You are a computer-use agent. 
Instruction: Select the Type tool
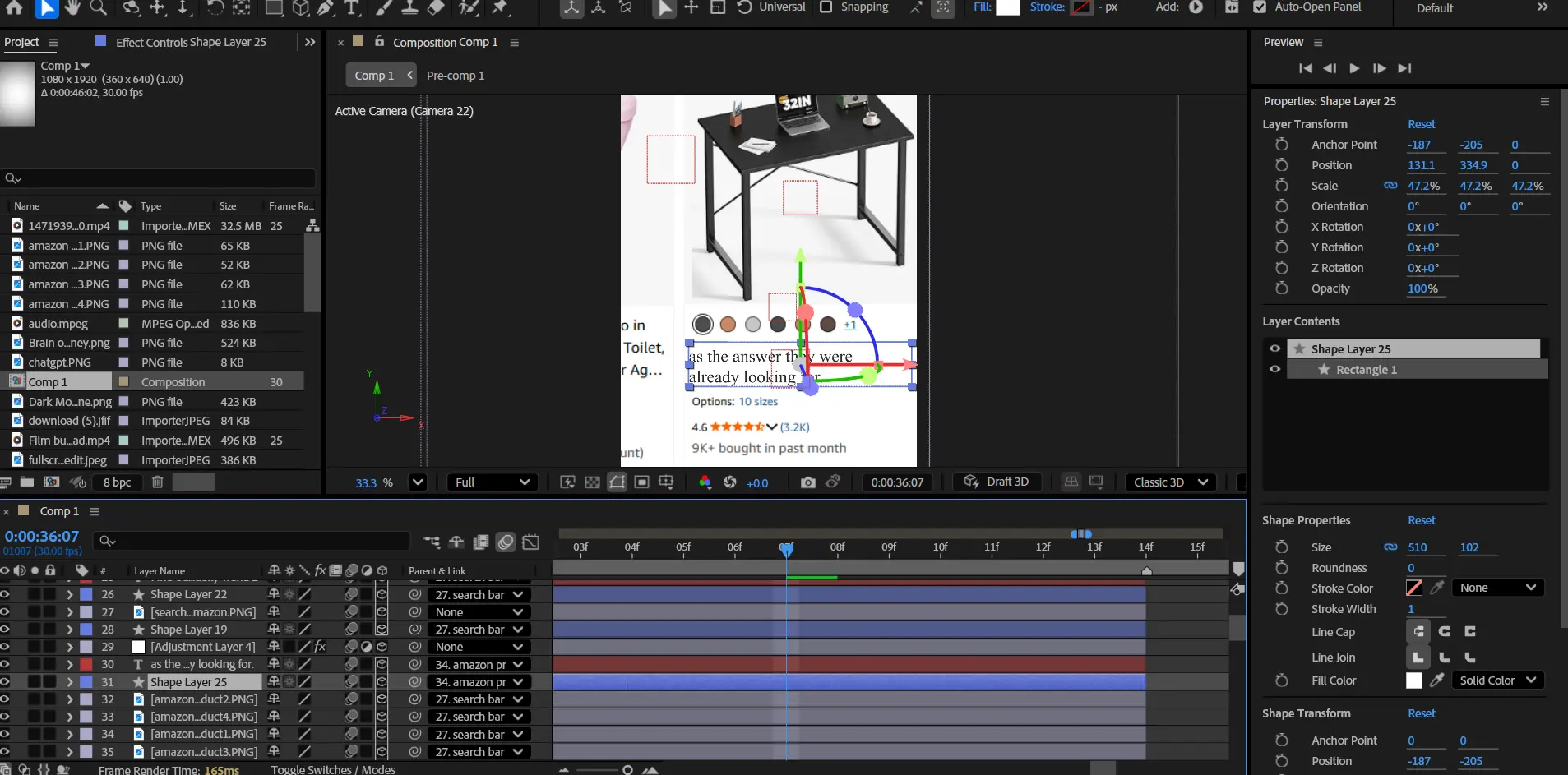(x=352, y=7)
